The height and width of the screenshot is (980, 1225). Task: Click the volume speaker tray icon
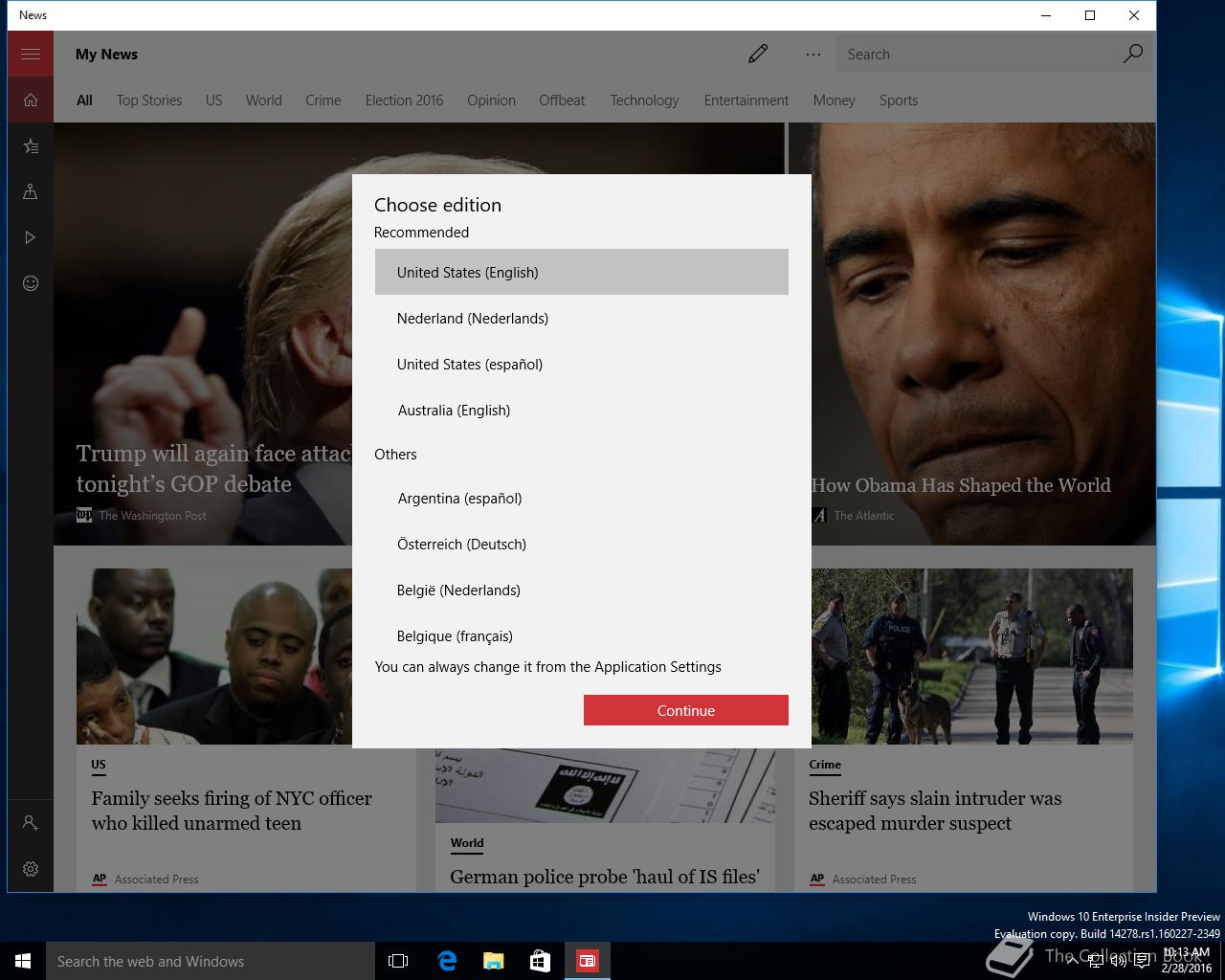(x=1119, y=961)
